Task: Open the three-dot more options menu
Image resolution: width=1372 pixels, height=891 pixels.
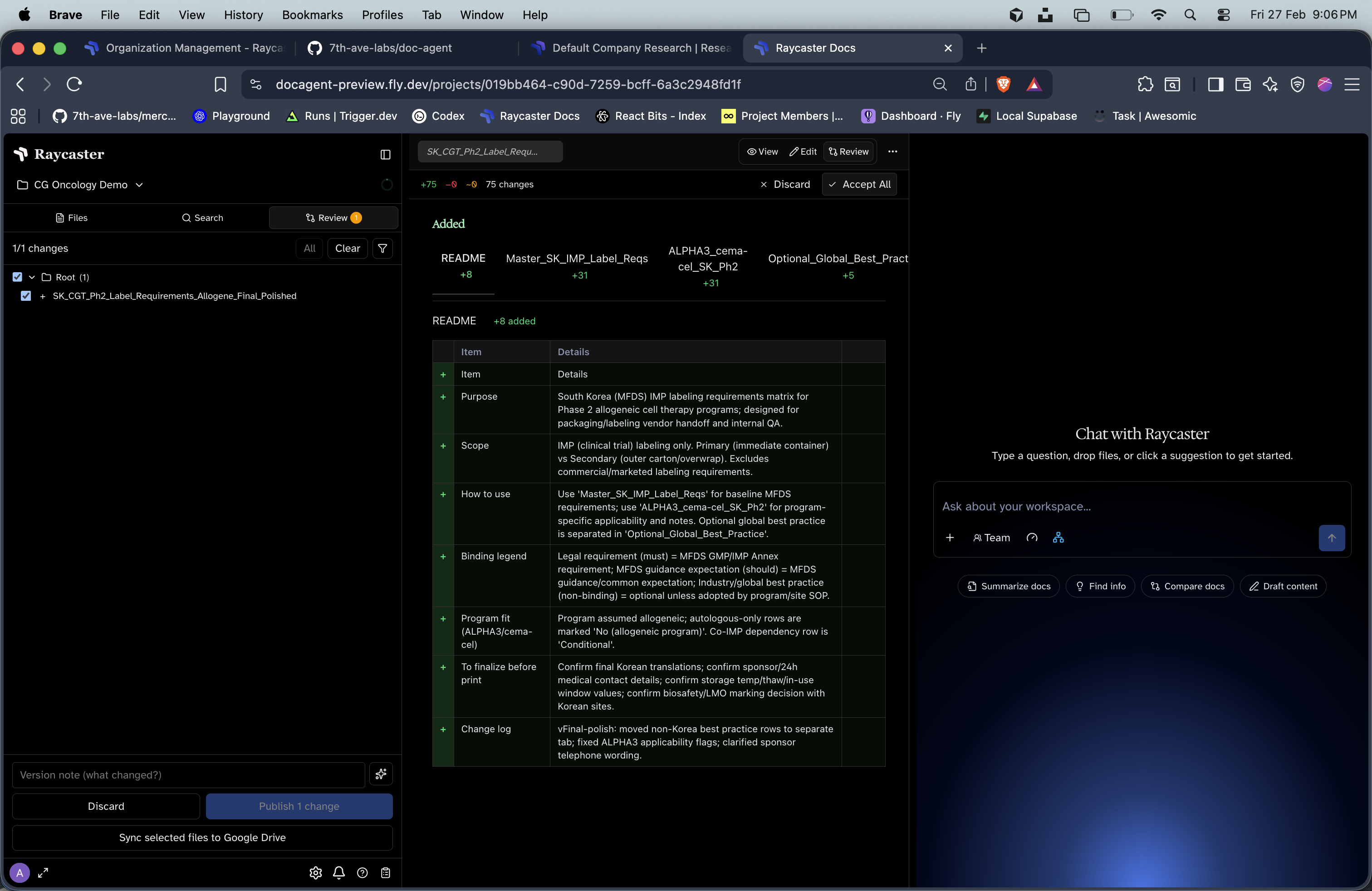Action: pyautogui.click(x=892, y=152)
